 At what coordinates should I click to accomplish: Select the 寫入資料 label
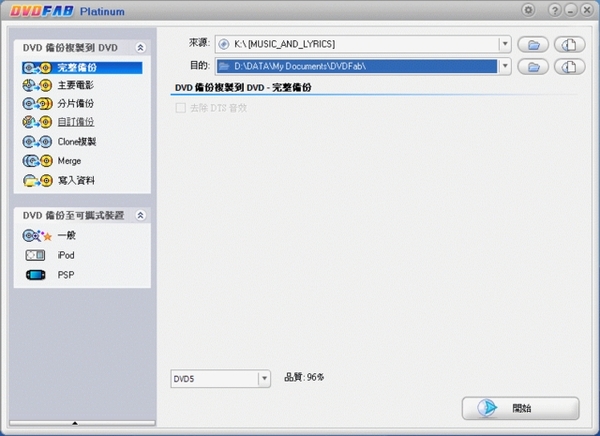pos(76,180)
